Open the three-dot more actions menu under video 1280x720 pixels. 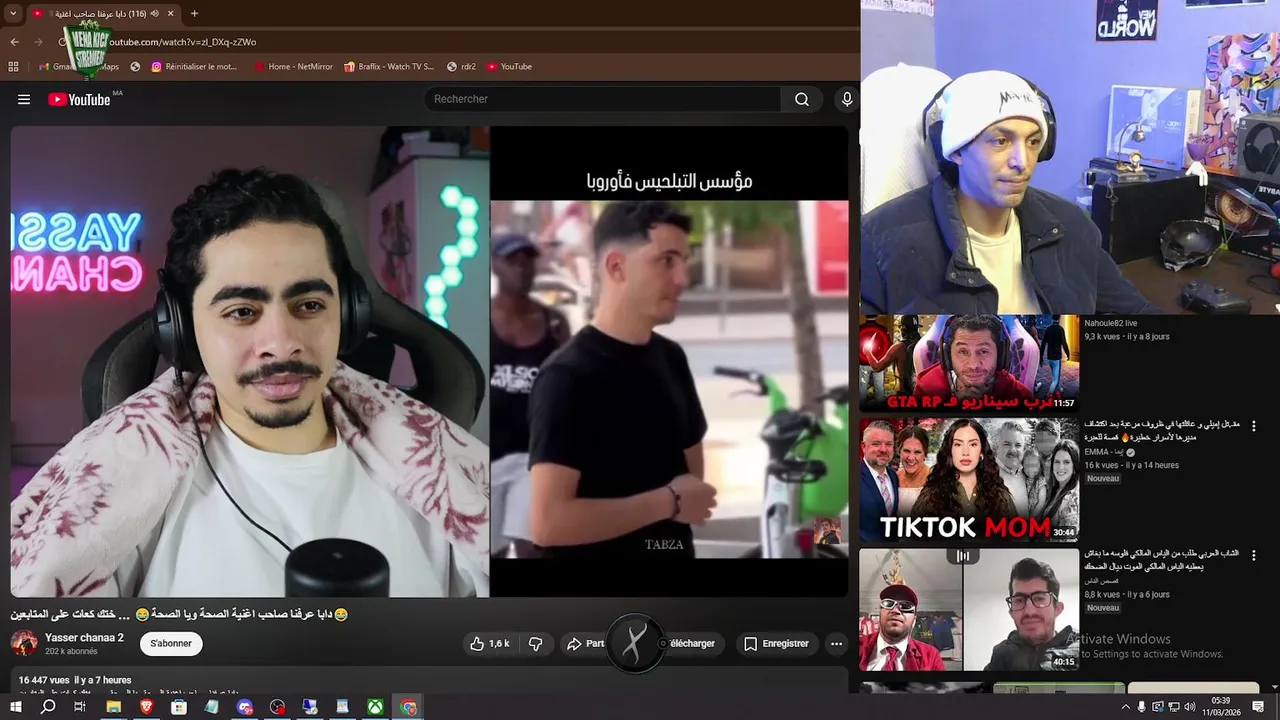(837, 644)
